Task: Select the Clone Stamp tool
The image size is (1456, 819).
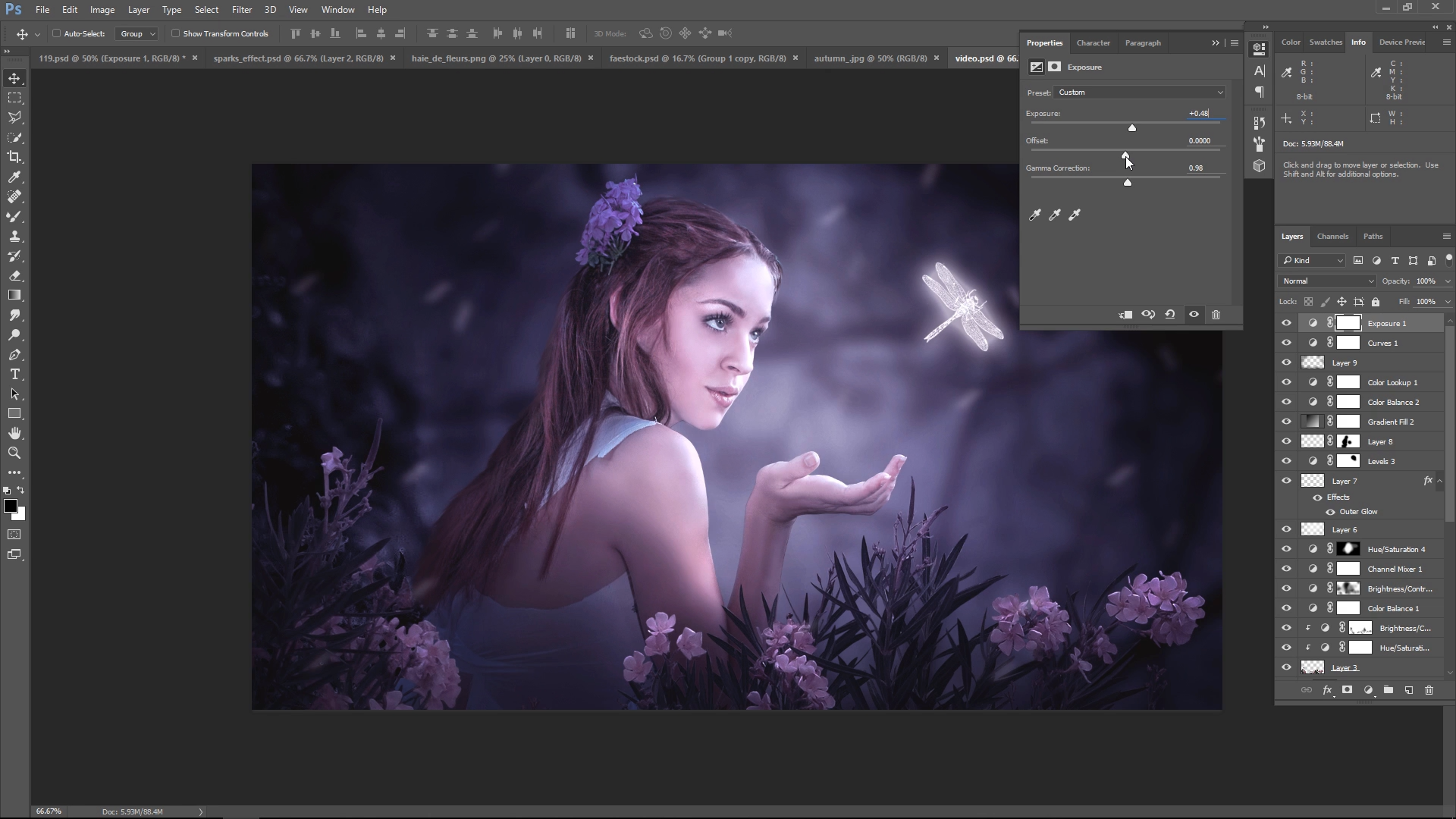Action: click(x=14, y=236)
